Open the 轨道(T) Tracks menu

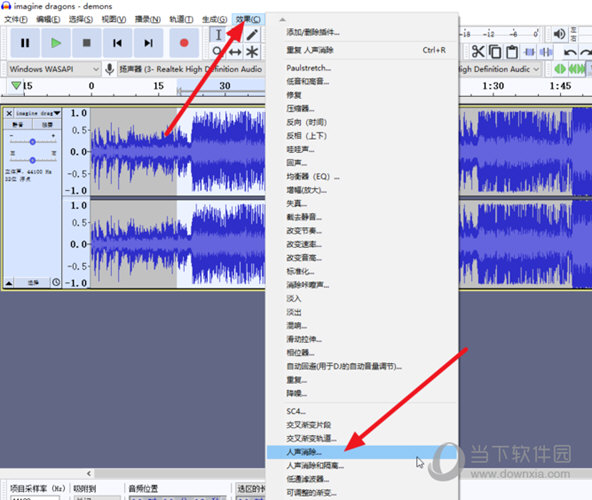click(181, 19)
